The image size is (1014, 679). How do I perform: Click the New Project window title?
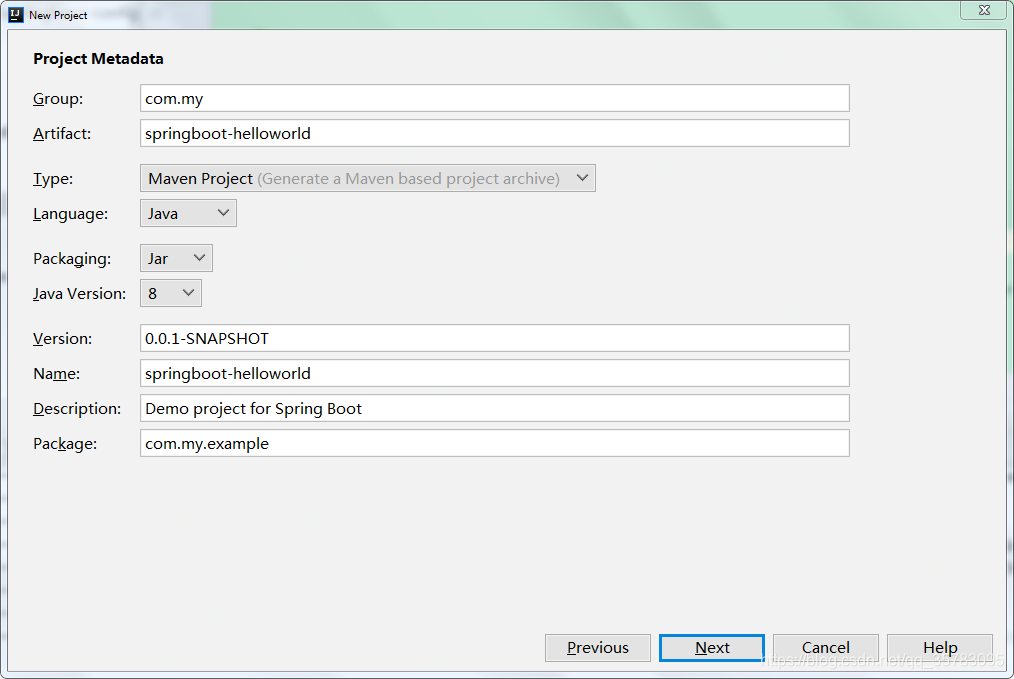(x=58, y=15)
